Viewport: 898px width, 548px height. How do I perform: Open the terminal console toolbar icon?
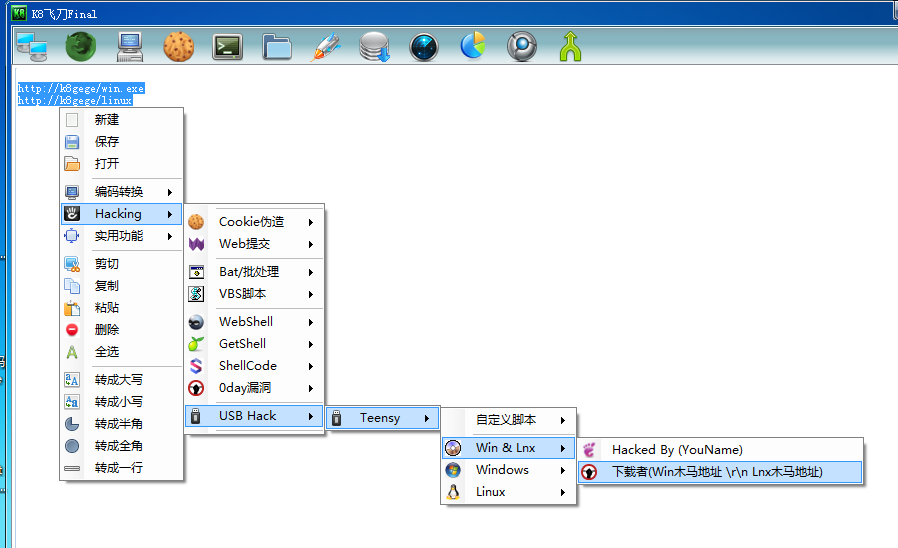pyautogui.click(x=228, y=46)
